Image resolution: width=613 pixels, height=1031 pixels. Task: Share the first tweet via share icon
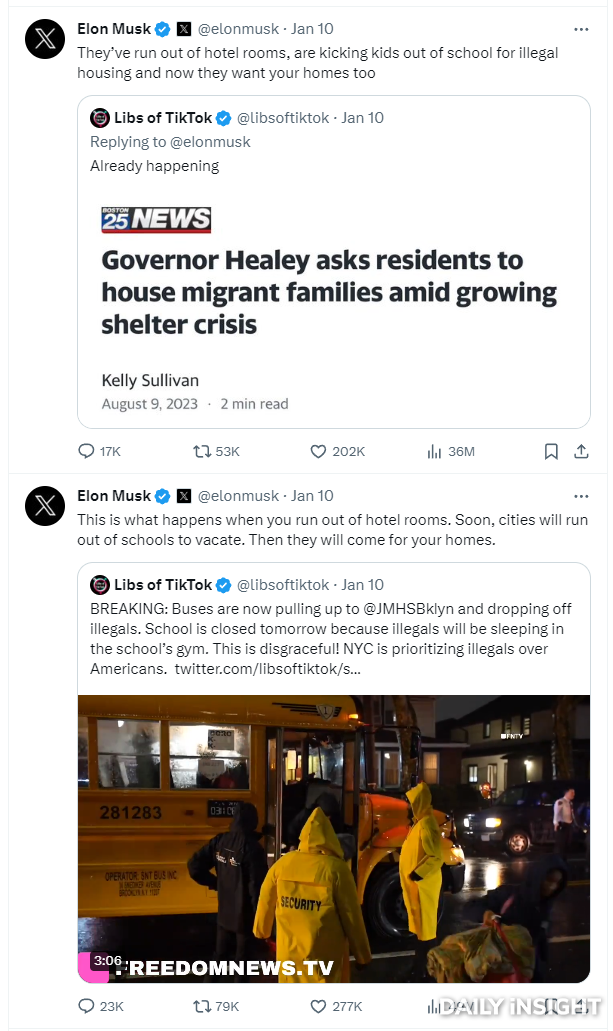(x=581, y=451)
